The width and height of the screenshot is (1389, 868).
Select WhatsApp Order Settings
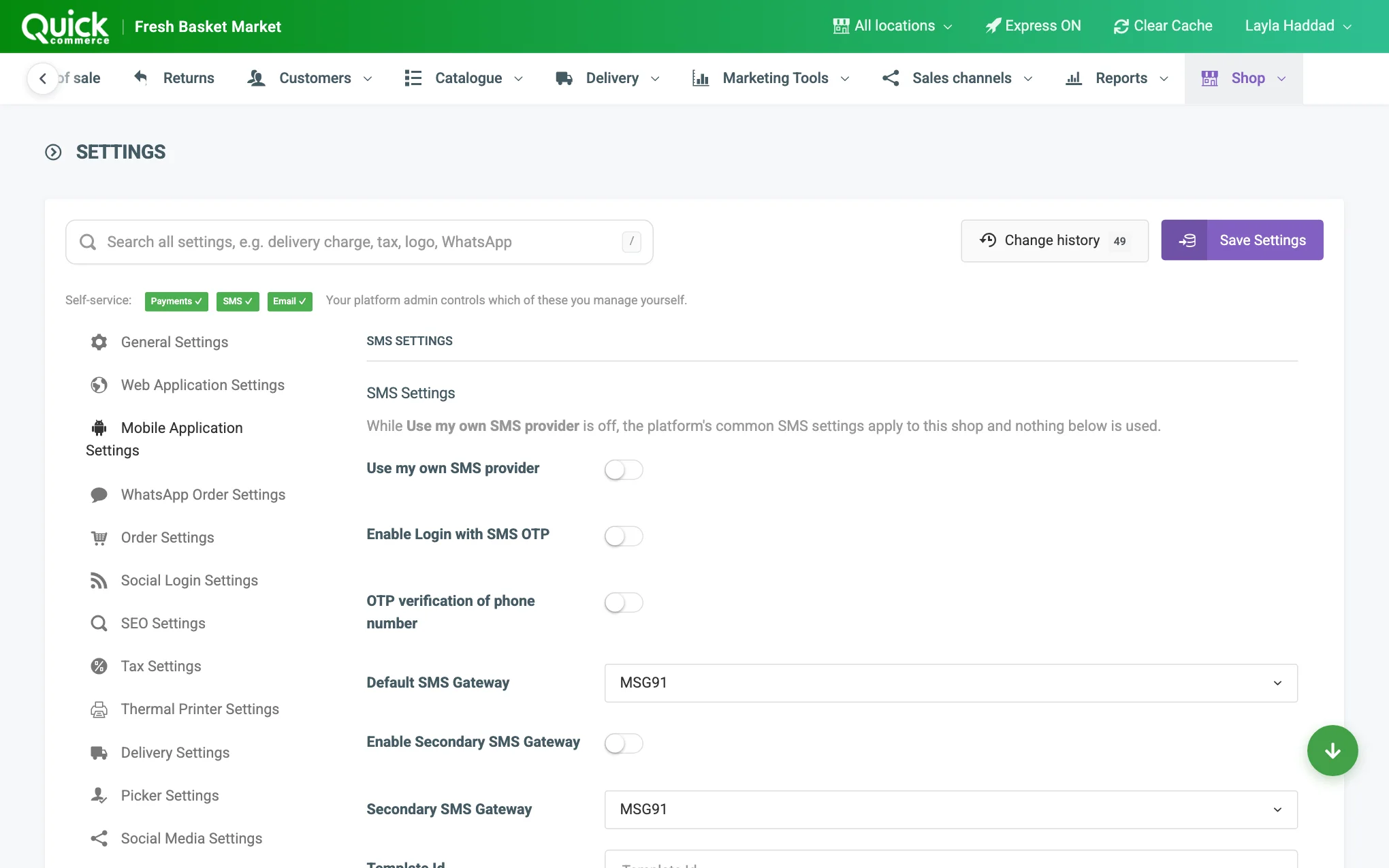(189, 495)
